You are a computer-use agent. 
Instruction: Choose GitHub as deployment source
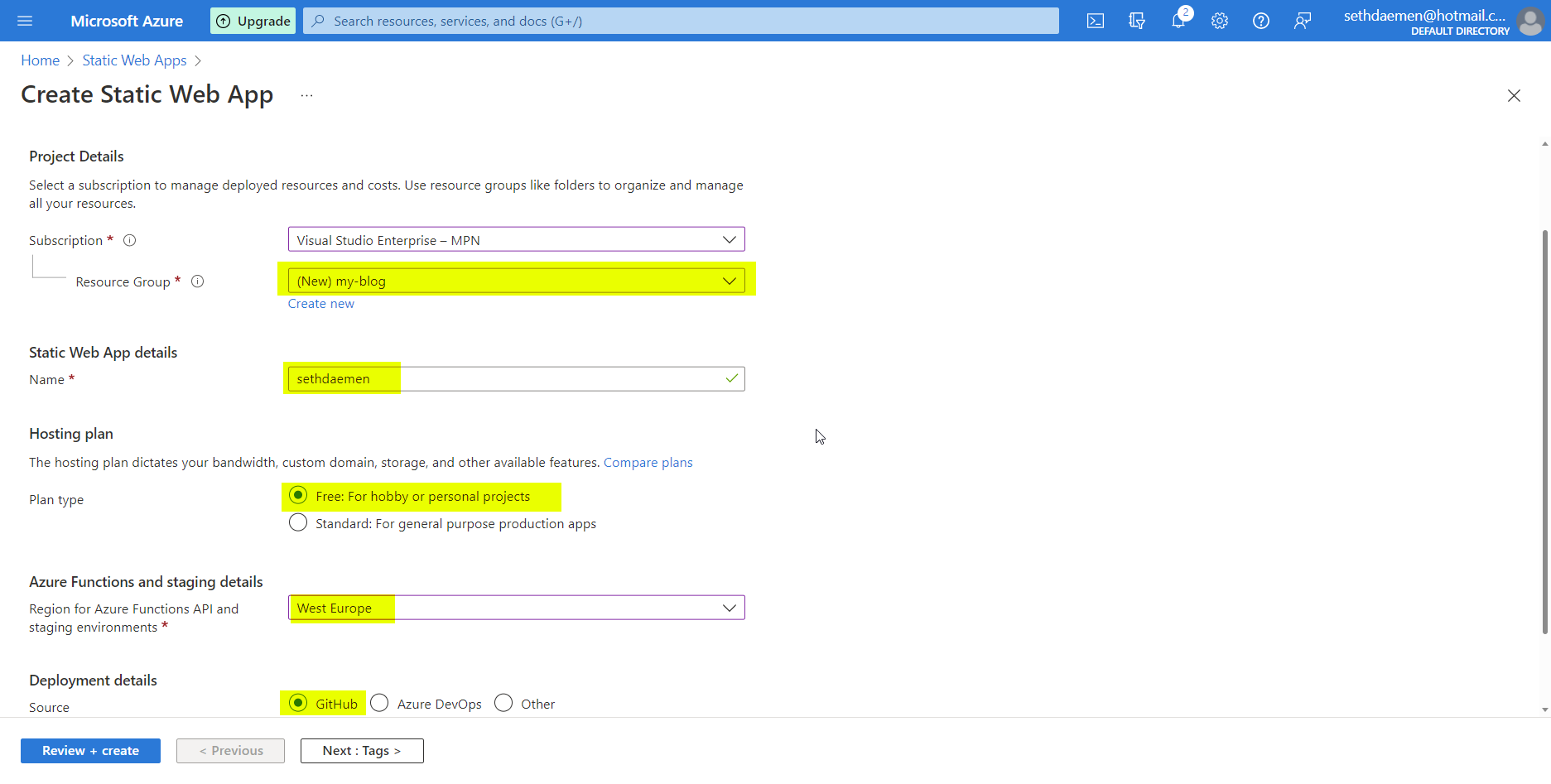(x=298, y=703)
